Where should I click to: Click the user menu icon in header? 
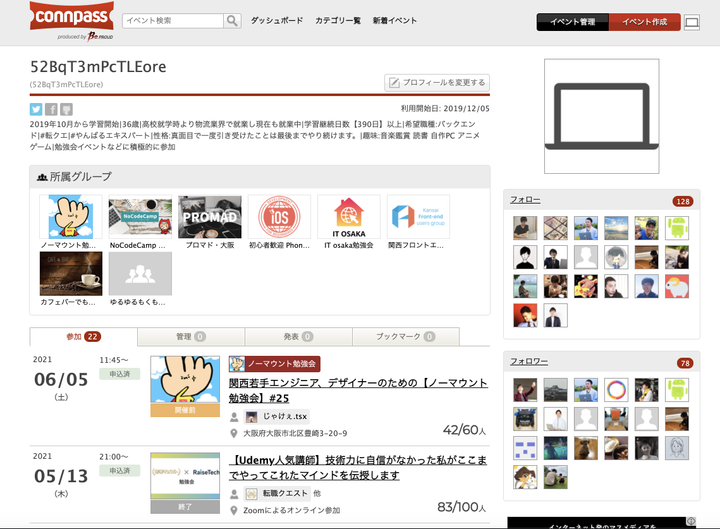692,22
